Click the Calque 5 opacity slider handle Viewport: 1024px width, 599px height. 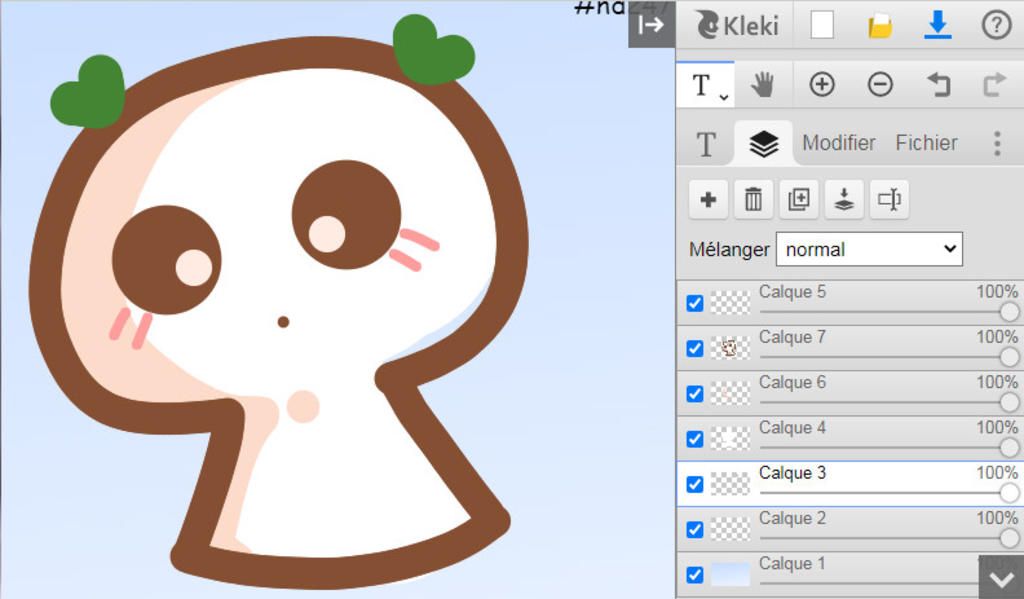coord(1009,312)
